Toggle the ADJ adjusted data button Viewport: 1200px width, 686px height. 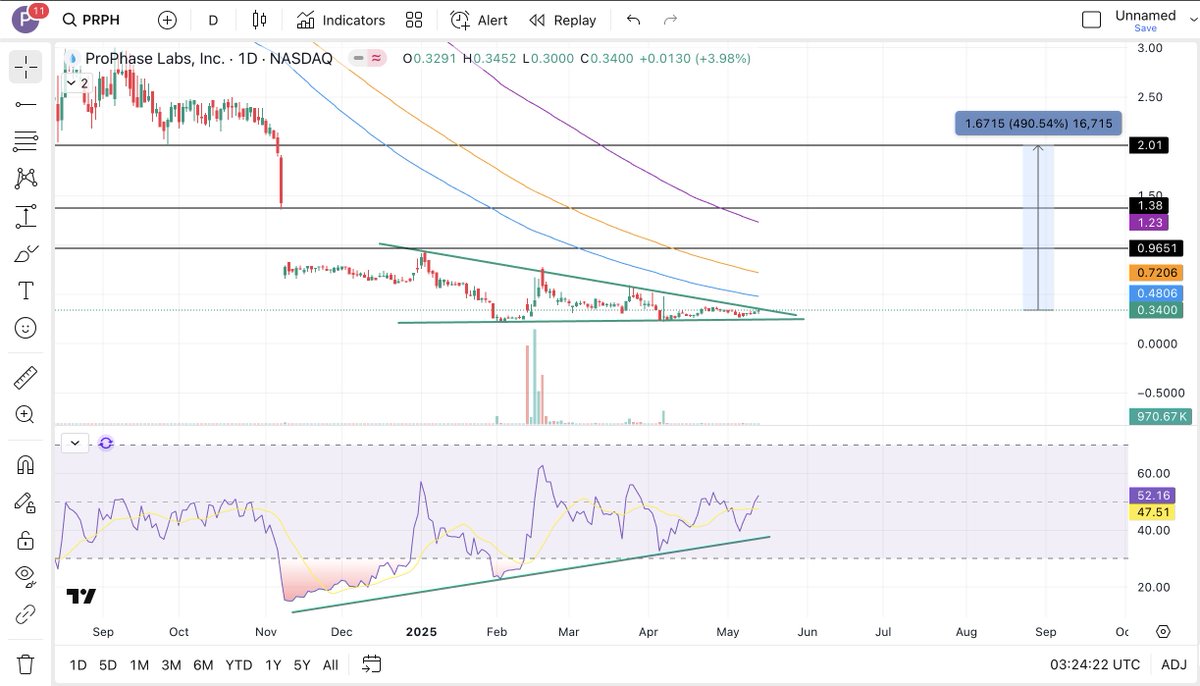click(1175, 664)
